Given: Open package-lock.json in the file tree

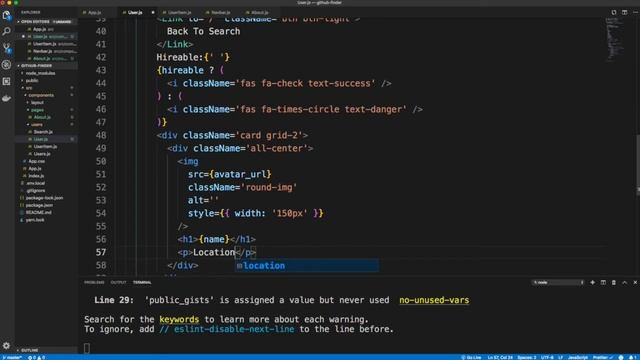Looking at the screenshot, I should [x=44, y=198].
